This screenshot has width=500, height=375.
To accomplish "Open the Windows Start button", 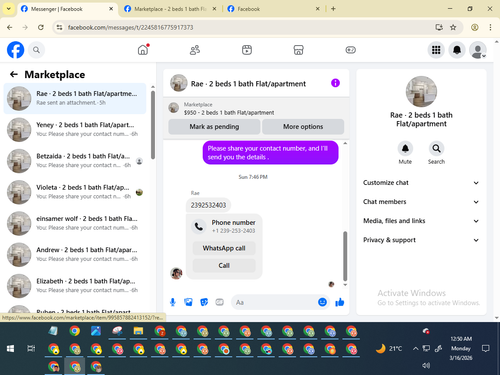I will pyautogui.click(x=10, y=349).
